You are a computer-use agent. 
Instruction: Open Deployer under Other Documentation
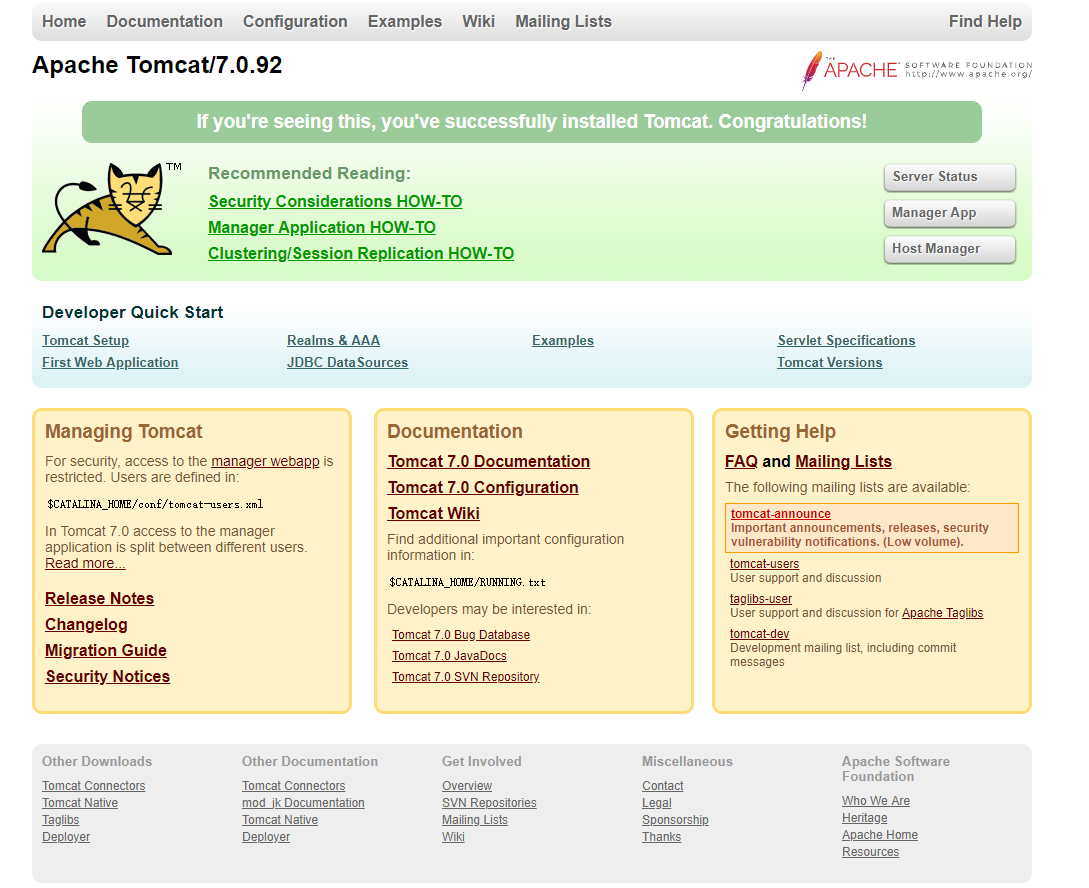(266, 837)
